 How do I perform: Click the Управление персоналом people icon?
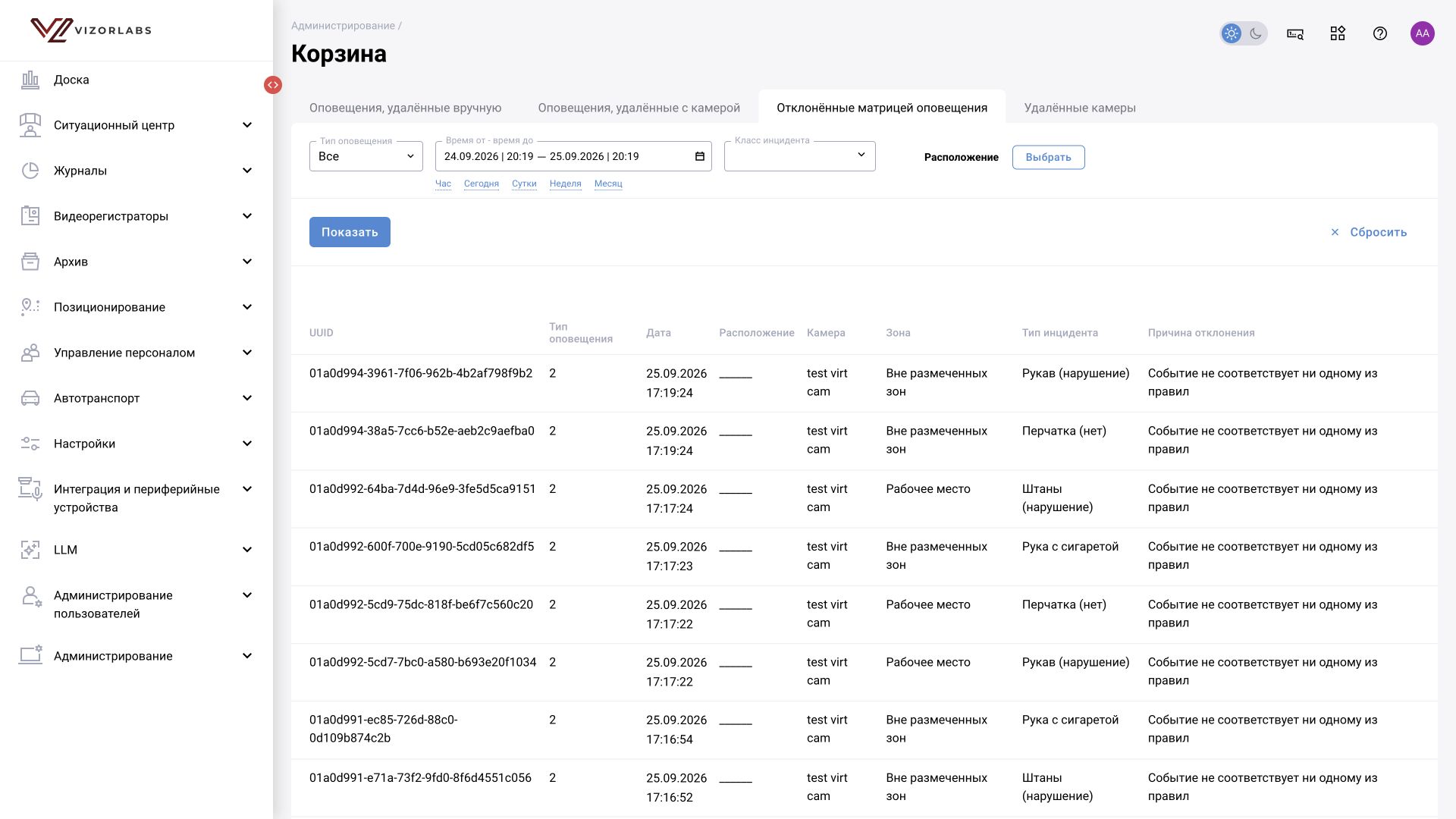pyautogui.click(x=30, y=353)
